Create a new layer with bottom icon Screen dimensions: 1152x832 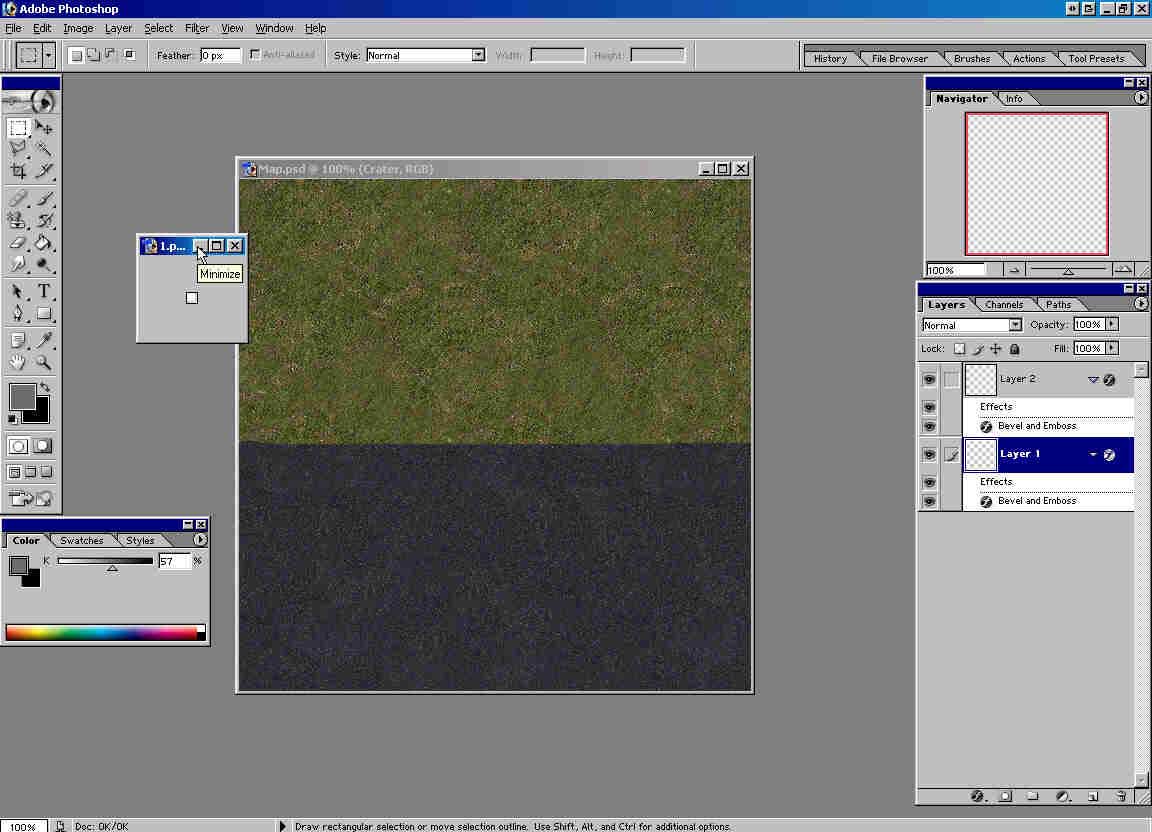click(x=1093, y=796)
